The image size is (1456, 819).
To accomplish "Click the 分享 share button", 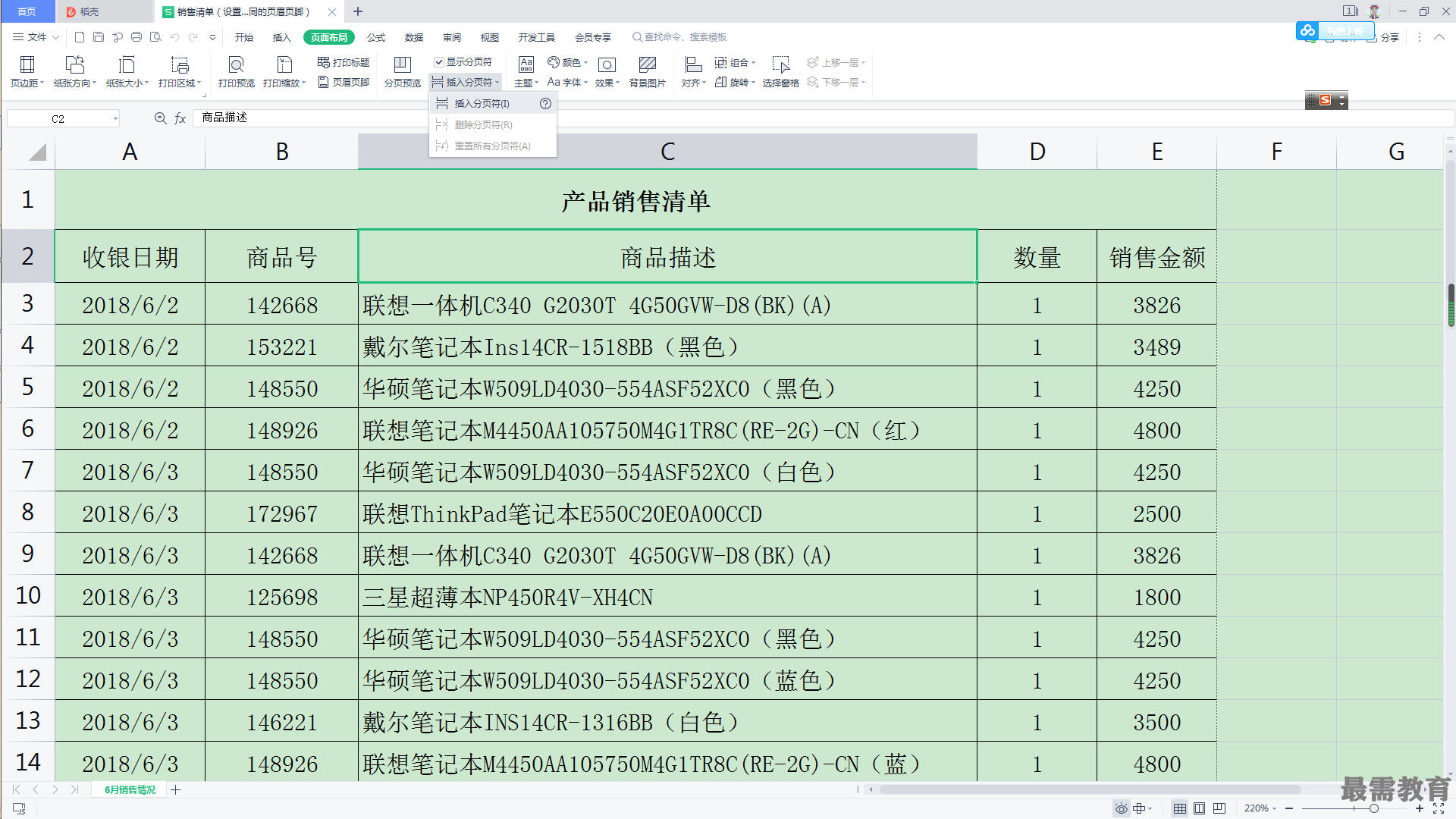I will pos(1383,37).
